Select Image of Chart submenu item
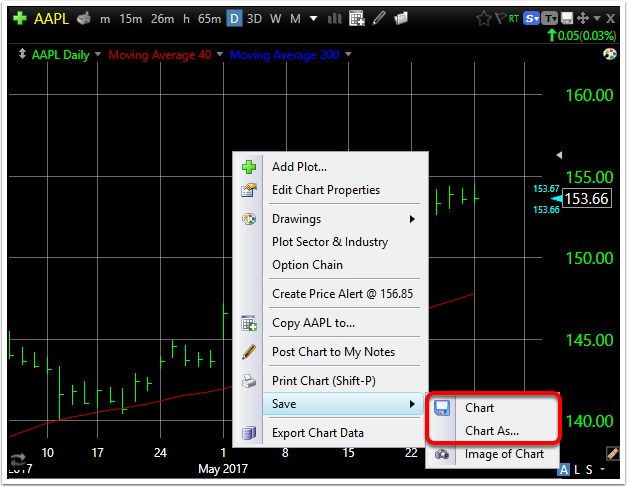 [x=504, y=454]
